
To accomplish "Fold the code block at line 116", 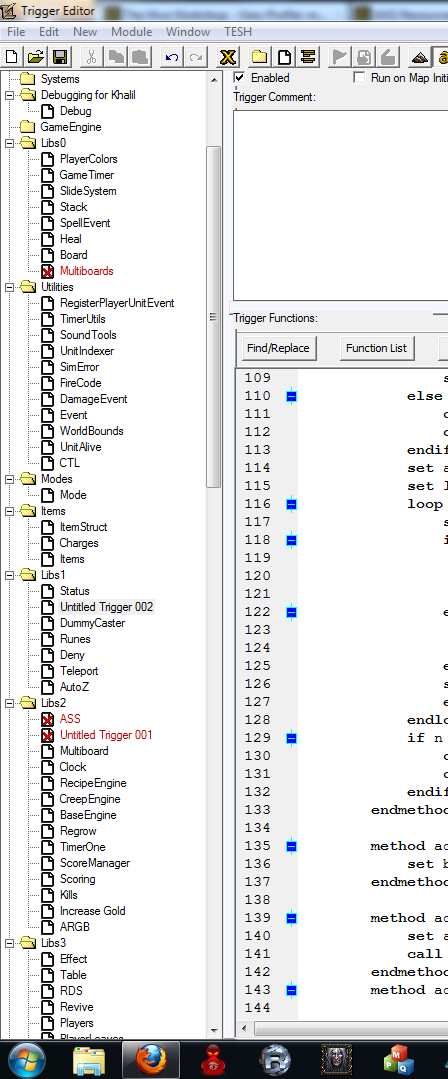I will pos(291,504).
